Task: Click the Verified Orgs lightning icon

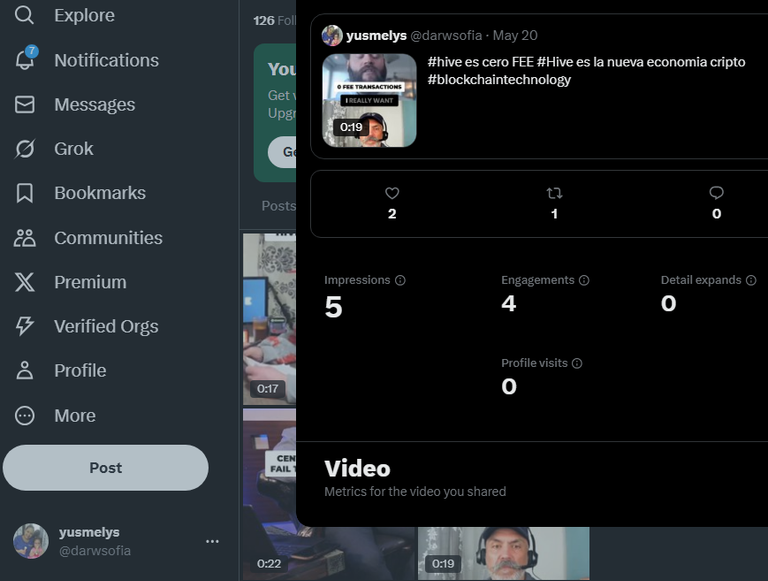Action: pyautogui.click(x=24, y=326)
